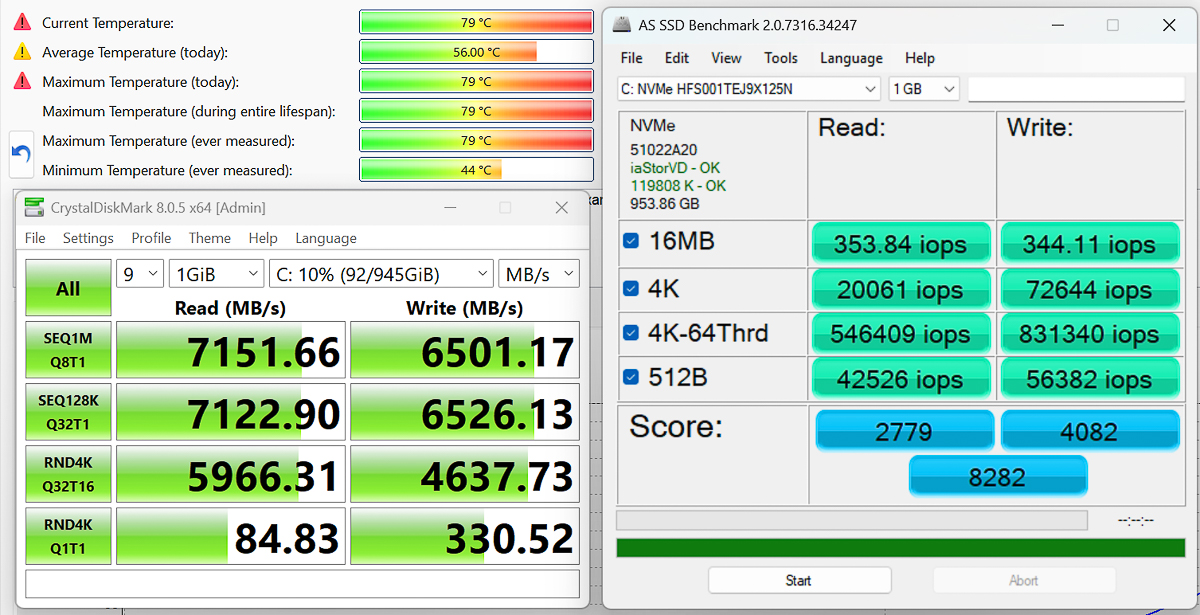Image resolution: width=1200 pixels, height=615 pixels.
Task: Click the 4082 write score
Action: (1089, 431)
